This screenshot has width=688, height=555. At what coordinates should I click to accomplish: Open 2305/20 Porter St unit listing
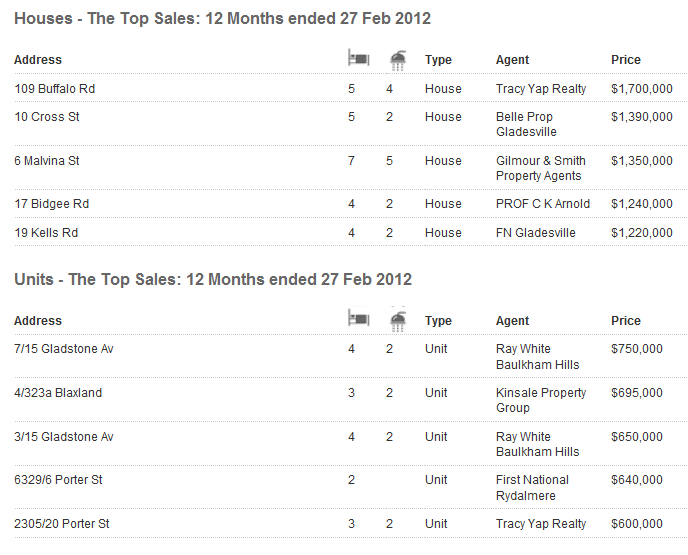[62, 524]
